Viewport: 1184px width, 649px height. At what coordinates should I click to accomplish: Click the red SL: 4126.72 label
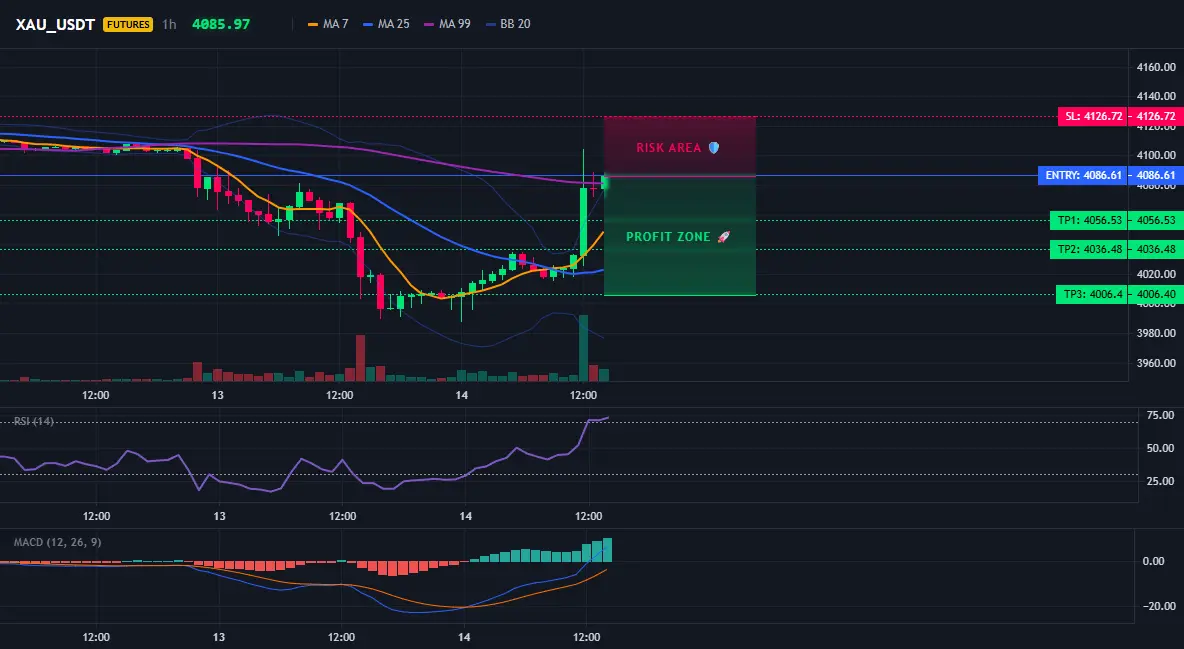pos(1092,116)
